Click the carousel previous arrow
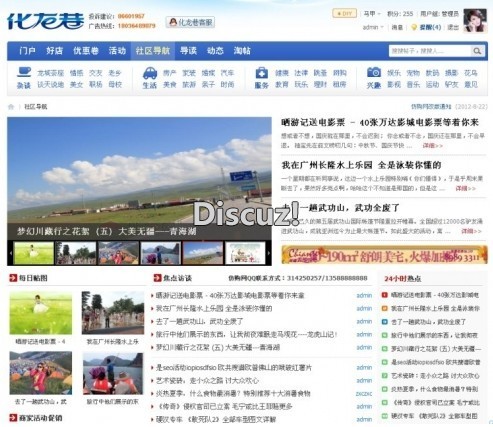Image resolution: width=493 pixels, height=427 pixels. [x=10, y=253]
